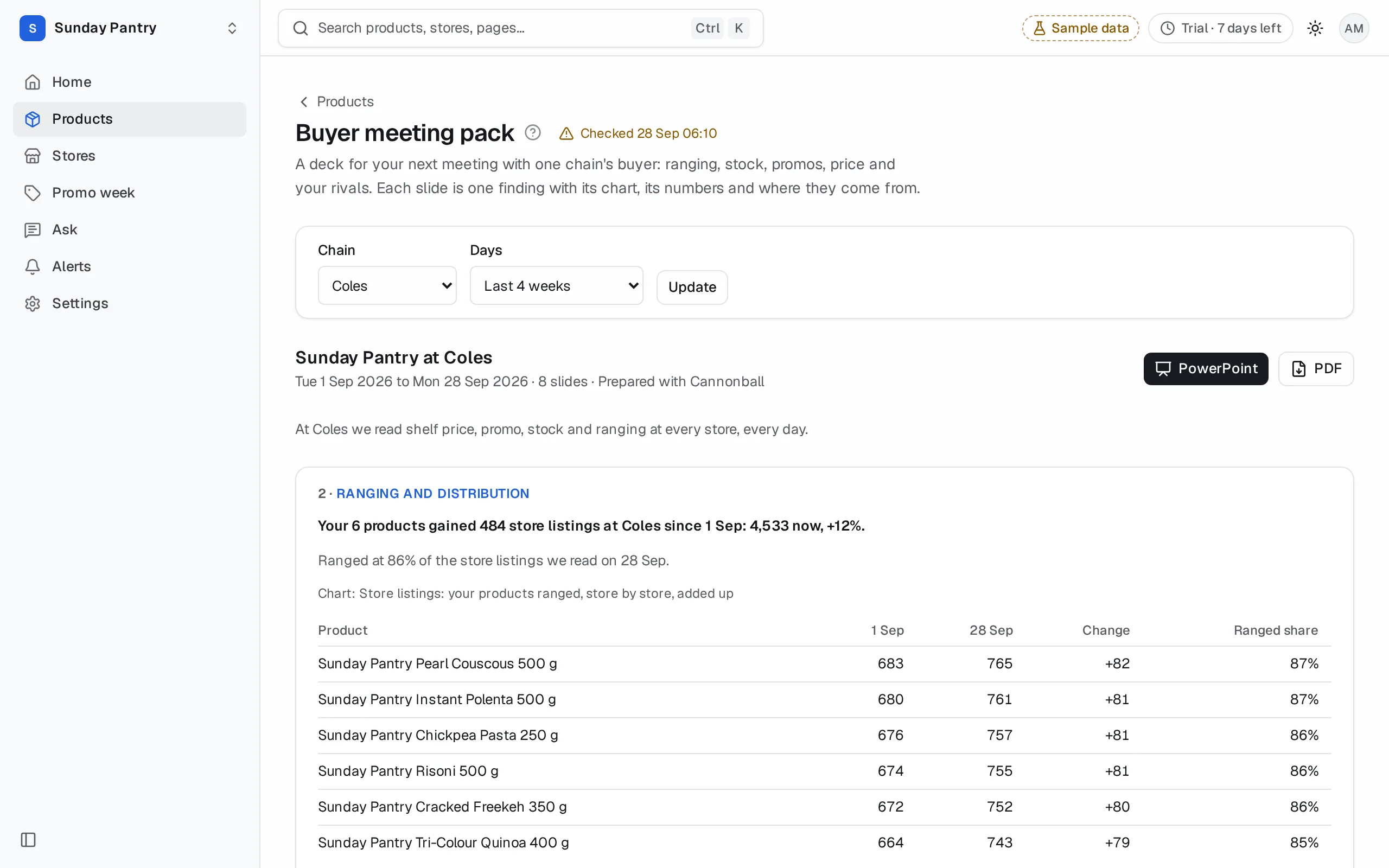Click the Products box icon
Screen dimensions: 1389x868
tap(33, 119)
